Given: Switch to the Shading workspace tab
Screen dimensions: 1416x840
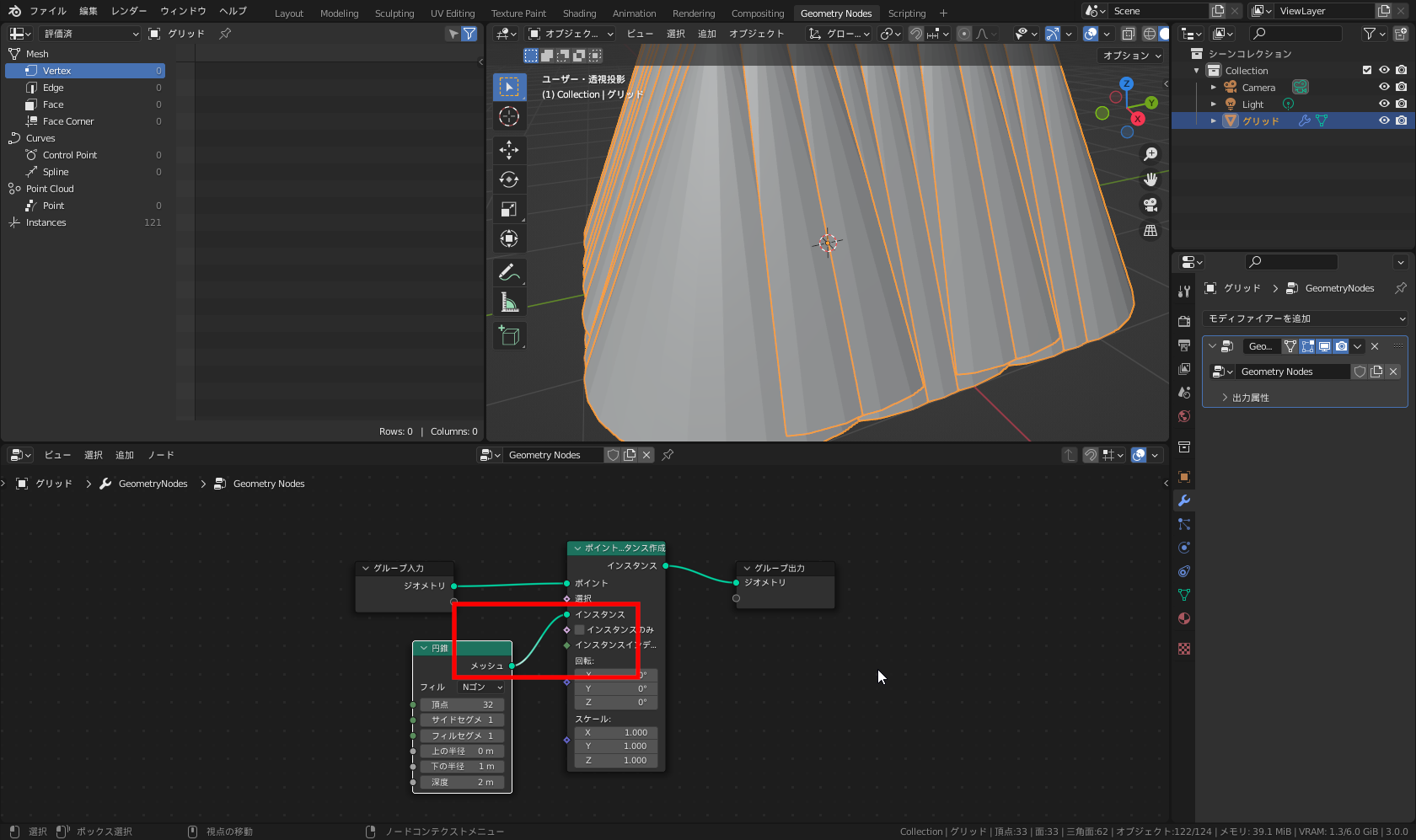Looking at the screenshot, I should click(579, 13).
